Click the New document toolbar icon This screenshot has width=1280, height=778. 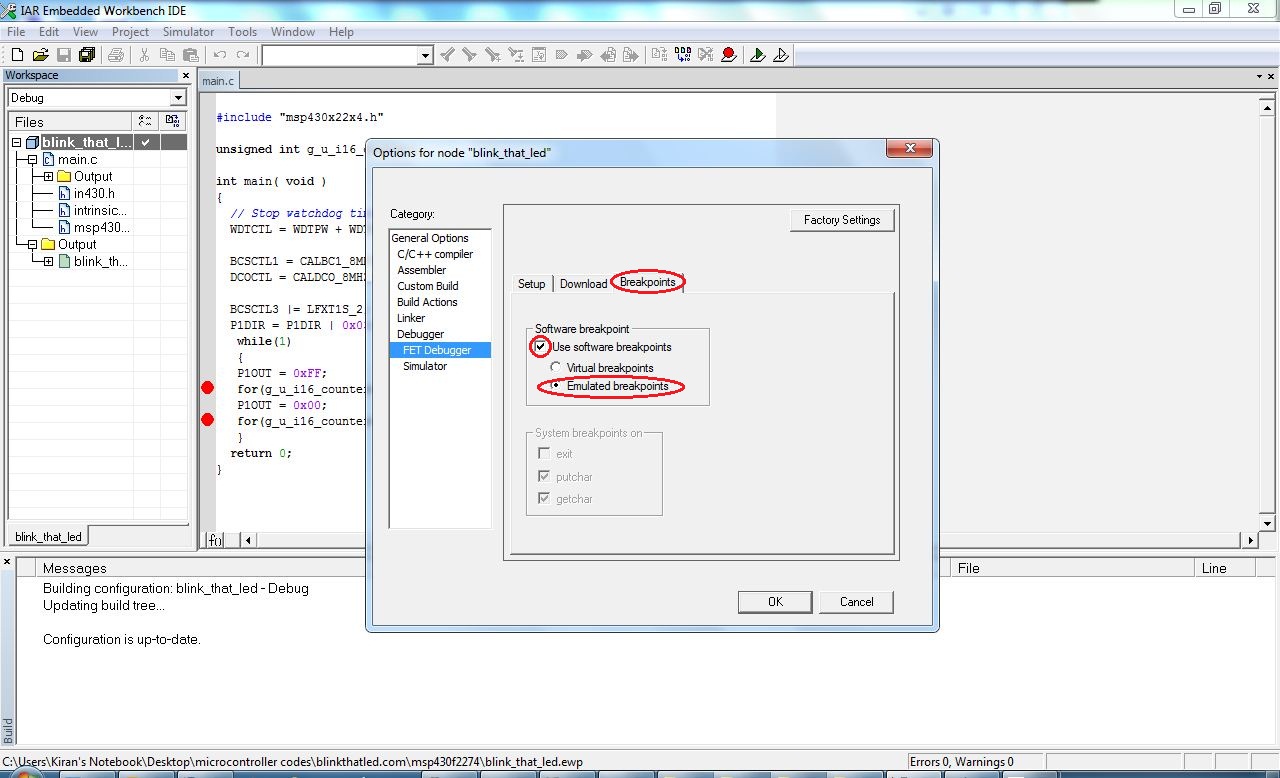click(x=17, y=55)
